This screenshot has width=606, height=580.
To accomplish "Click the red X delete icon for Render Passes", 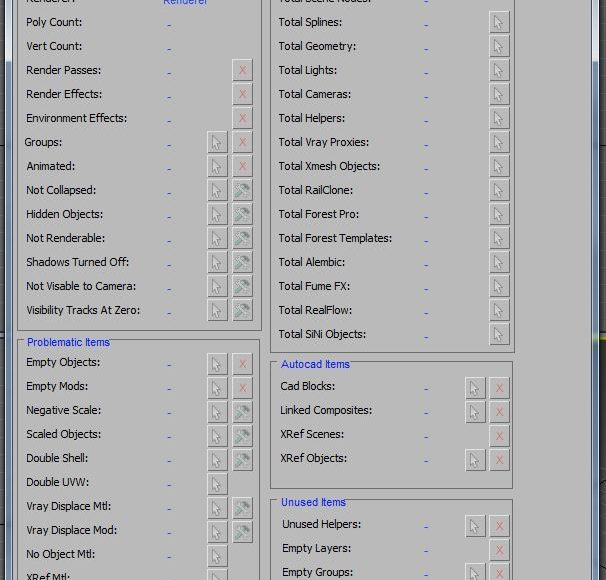I will click(242, 70).
